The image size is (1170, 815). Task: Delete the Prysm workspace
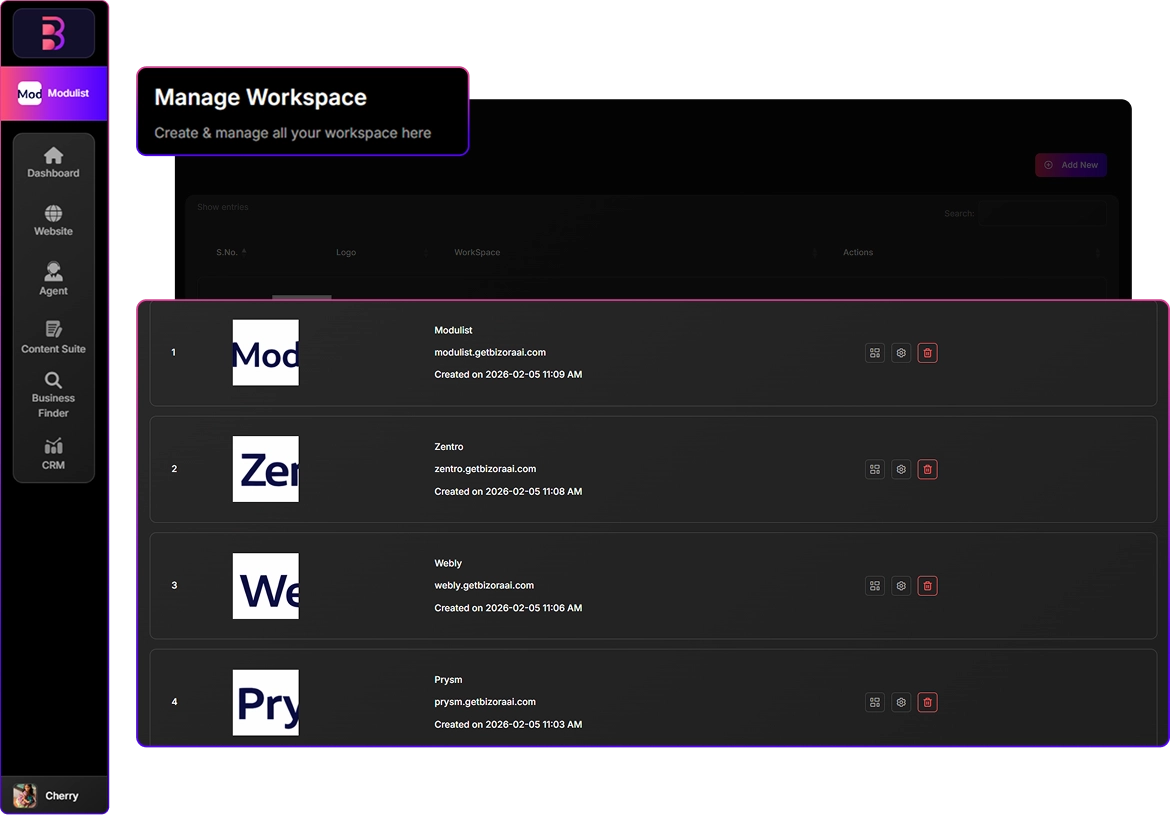pos(927,703)
